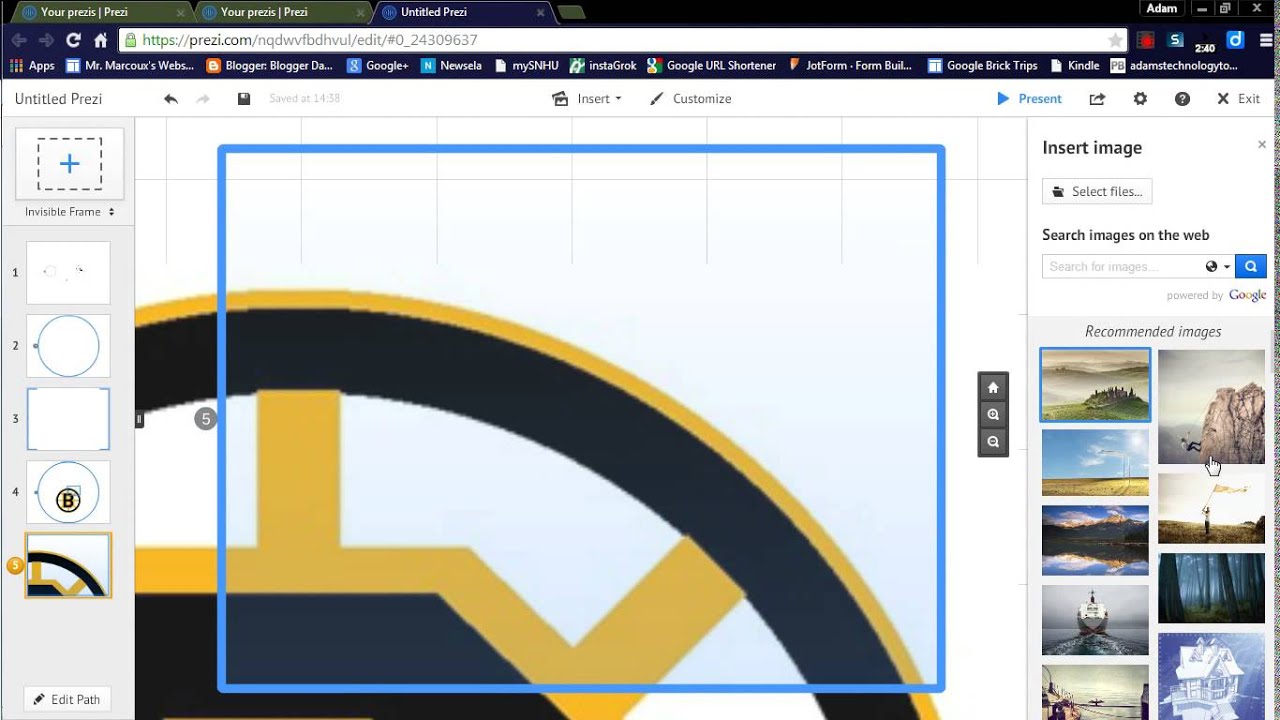Choose the dark forest image
1280x720 pixels.
point(1211,588)
